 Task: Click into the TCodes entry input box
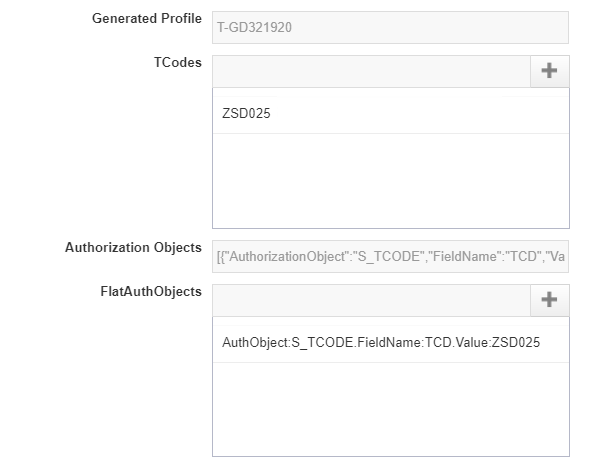[x=370, y=71]
